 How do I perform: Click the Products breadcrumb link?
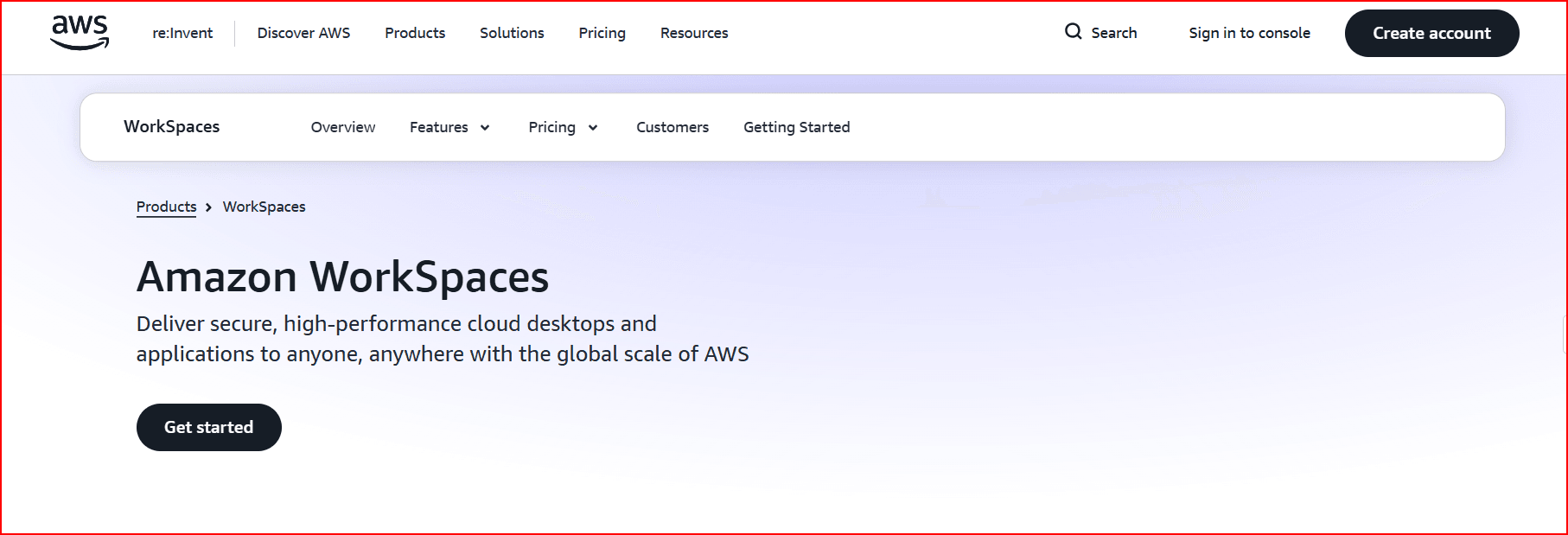(x=166, y=207)
